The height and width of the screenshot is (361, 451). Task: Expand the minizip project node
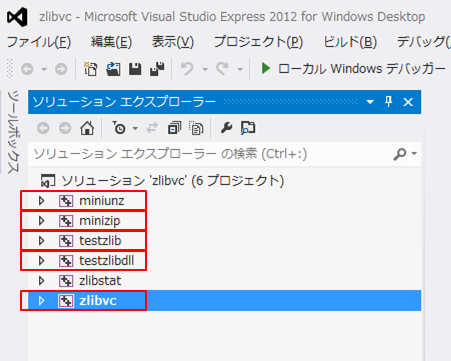click(41, 221)
